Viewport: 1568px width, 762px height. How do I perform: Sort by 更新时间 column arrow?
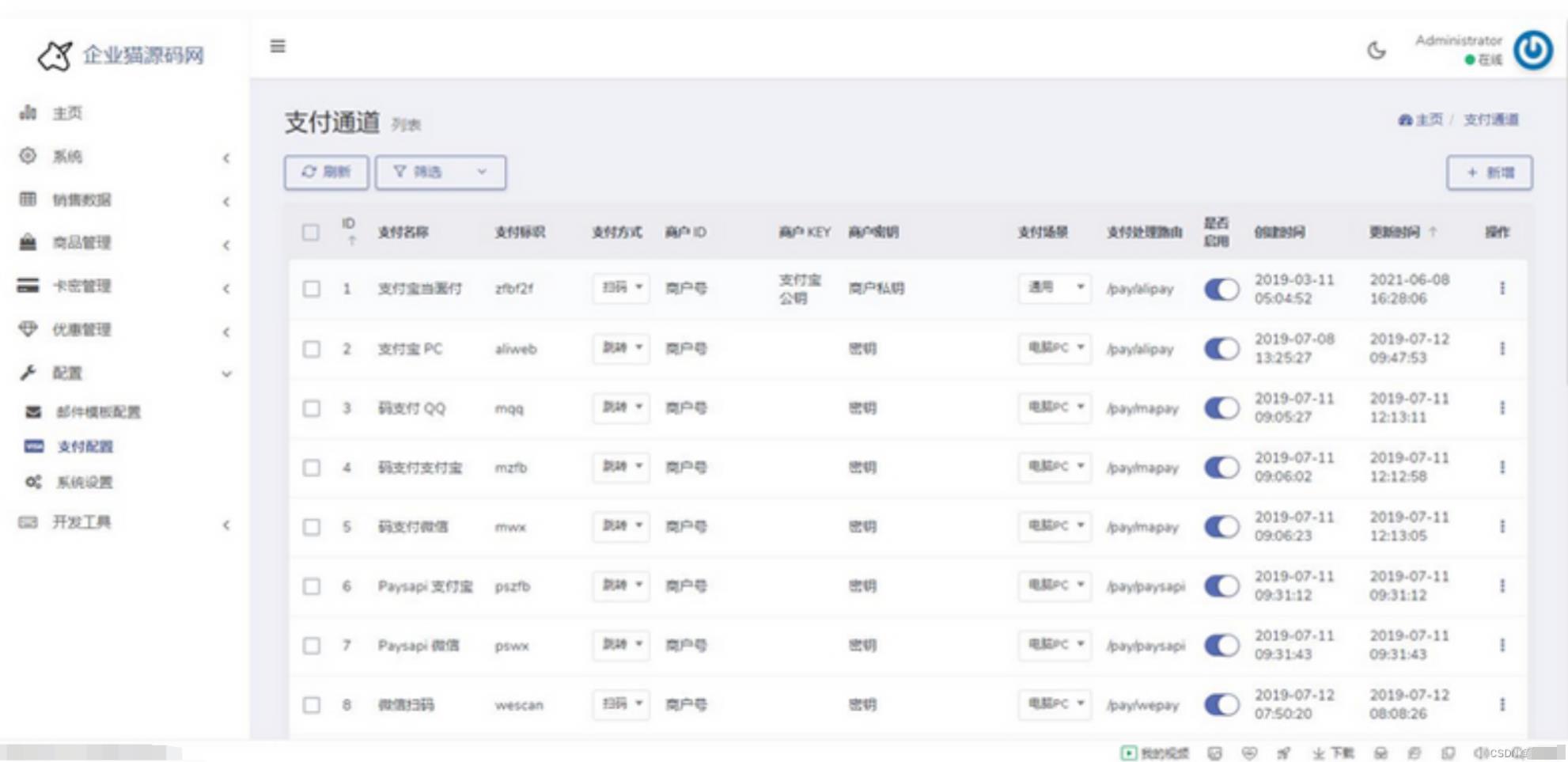pyautogui.click(x=1433, y=232)
